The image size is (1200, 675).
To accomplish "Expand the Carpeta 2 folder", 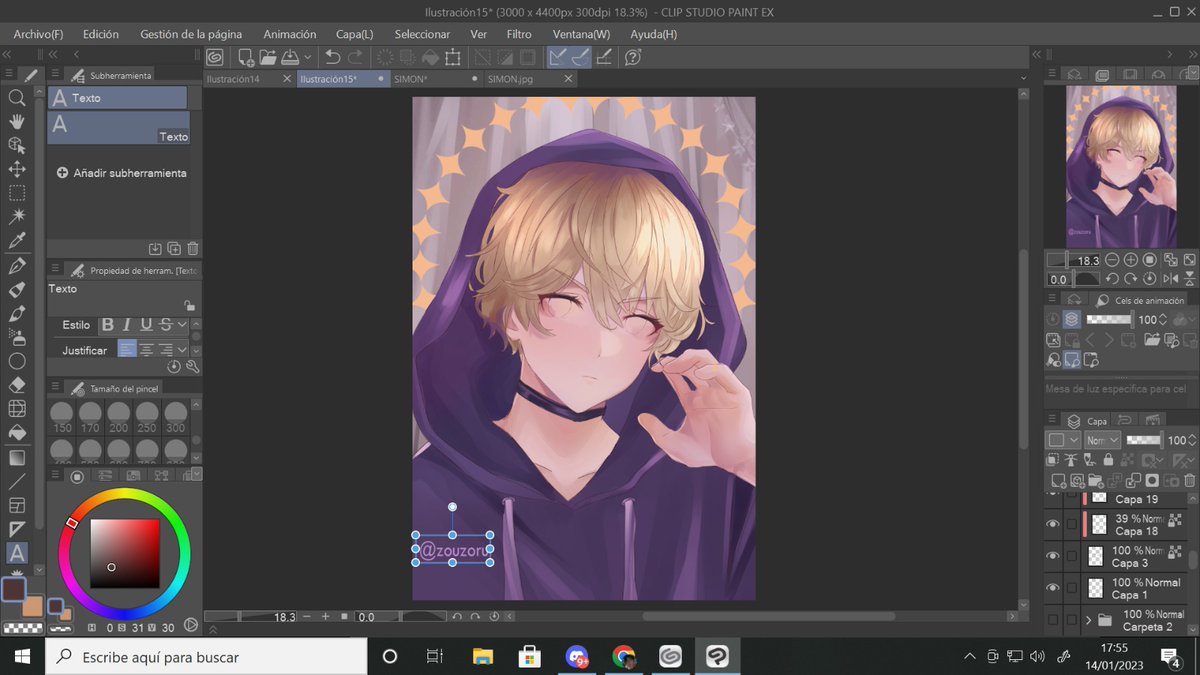I will click(1088, 620).
